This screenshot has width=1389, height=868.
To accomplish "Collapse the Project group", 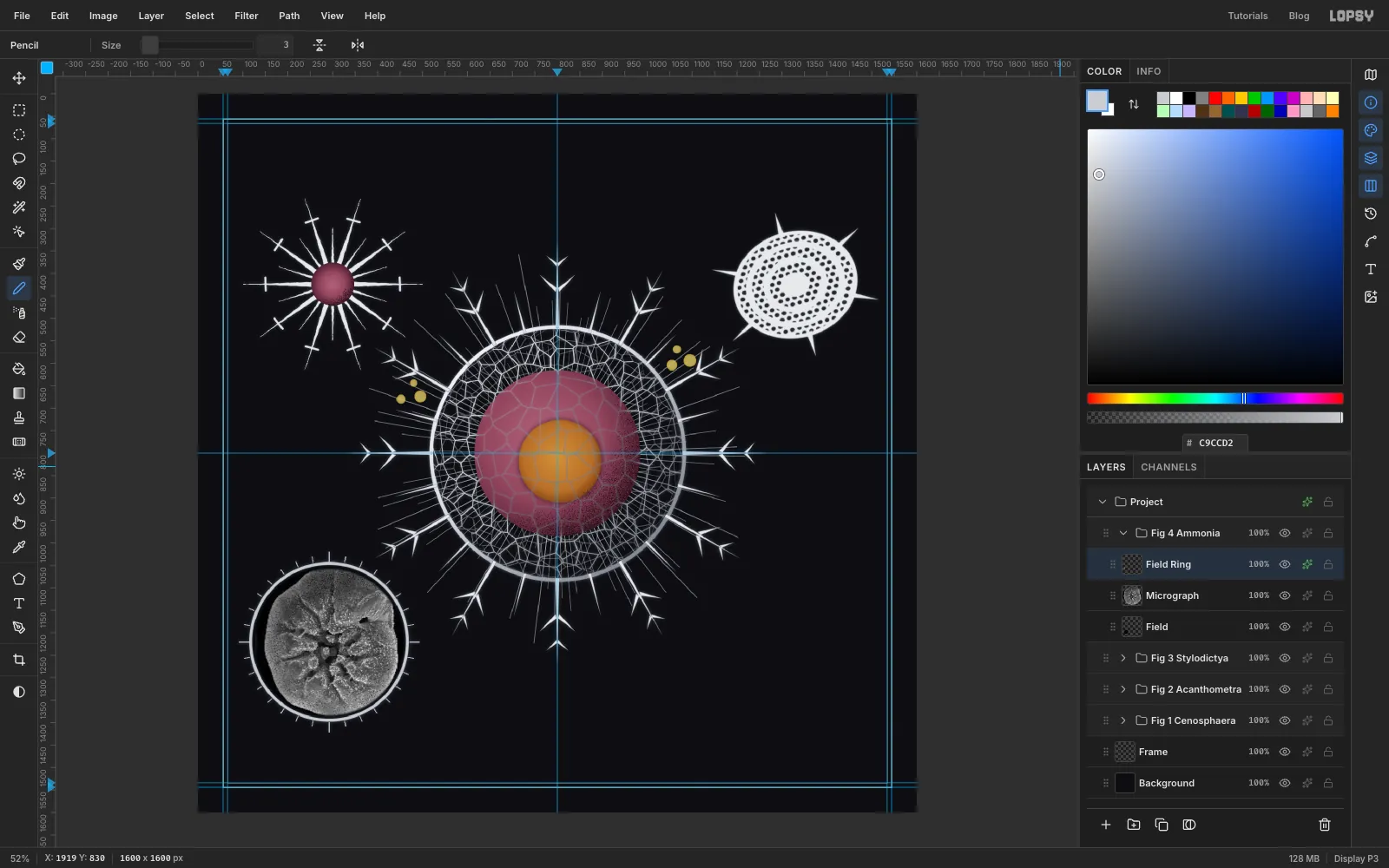I will click(x=1102, y=502).
